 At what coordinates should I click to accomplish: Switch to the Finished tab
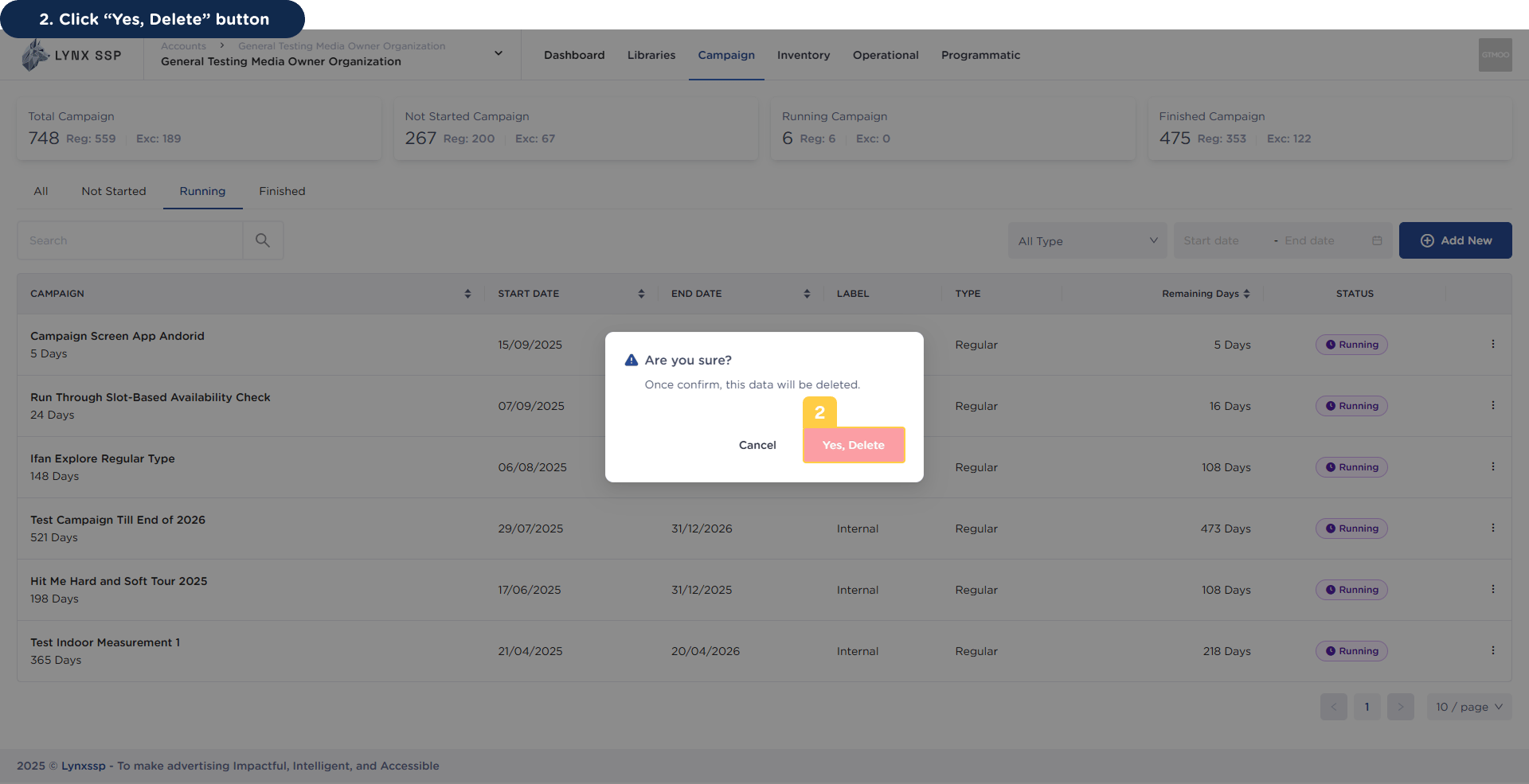click(x=282, y=191)
